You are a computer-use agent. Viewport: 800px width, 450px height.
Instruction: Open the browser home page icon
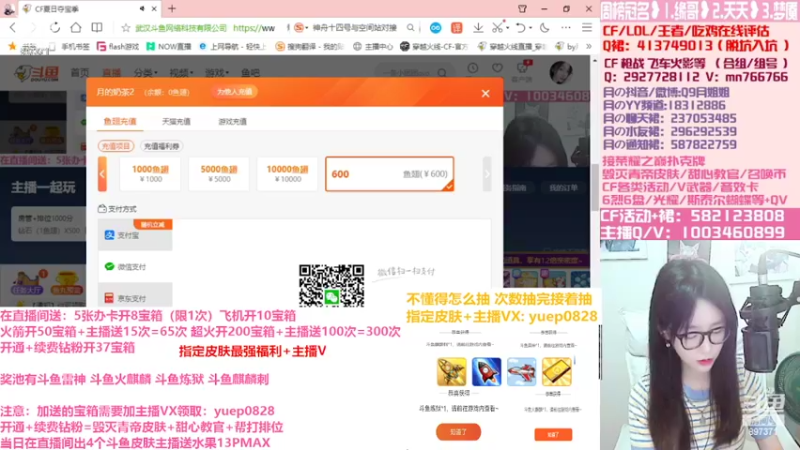pyautogui.click(x=76, y=28)
